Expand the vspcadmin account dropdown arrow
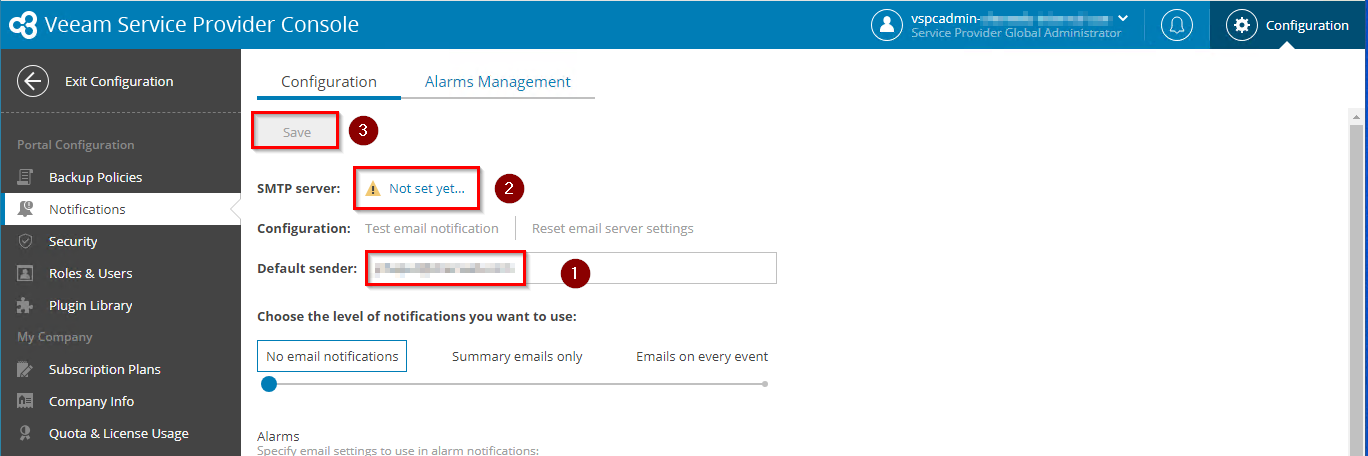The image size is (1368, 456). [x=1123, y=18]
